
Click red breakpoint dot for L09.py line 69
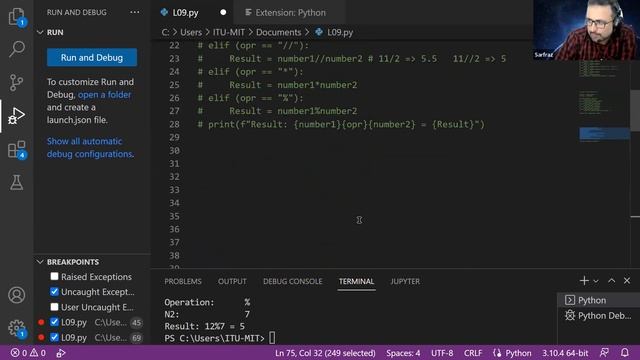tap(41, 338)
